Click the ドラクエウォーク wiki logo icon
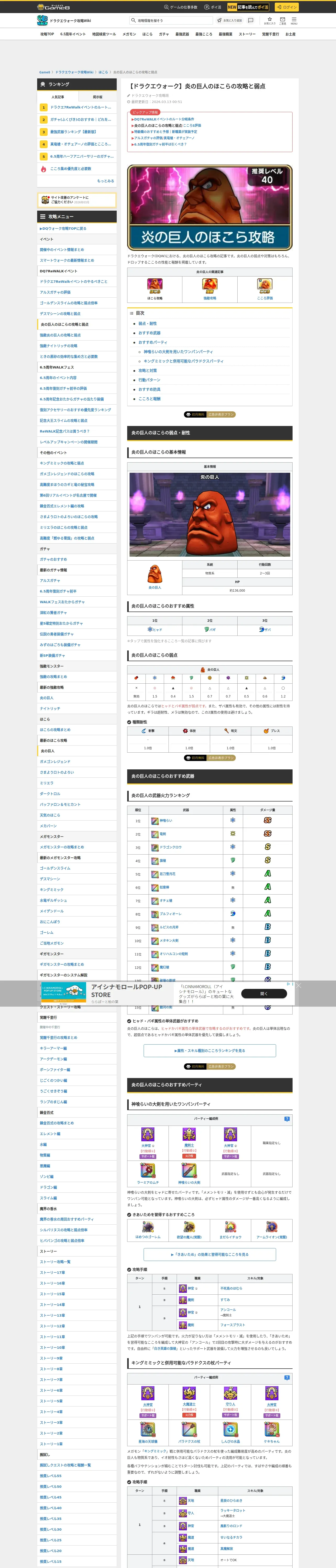Screen dimensions: 336x1568 [43, 21]
